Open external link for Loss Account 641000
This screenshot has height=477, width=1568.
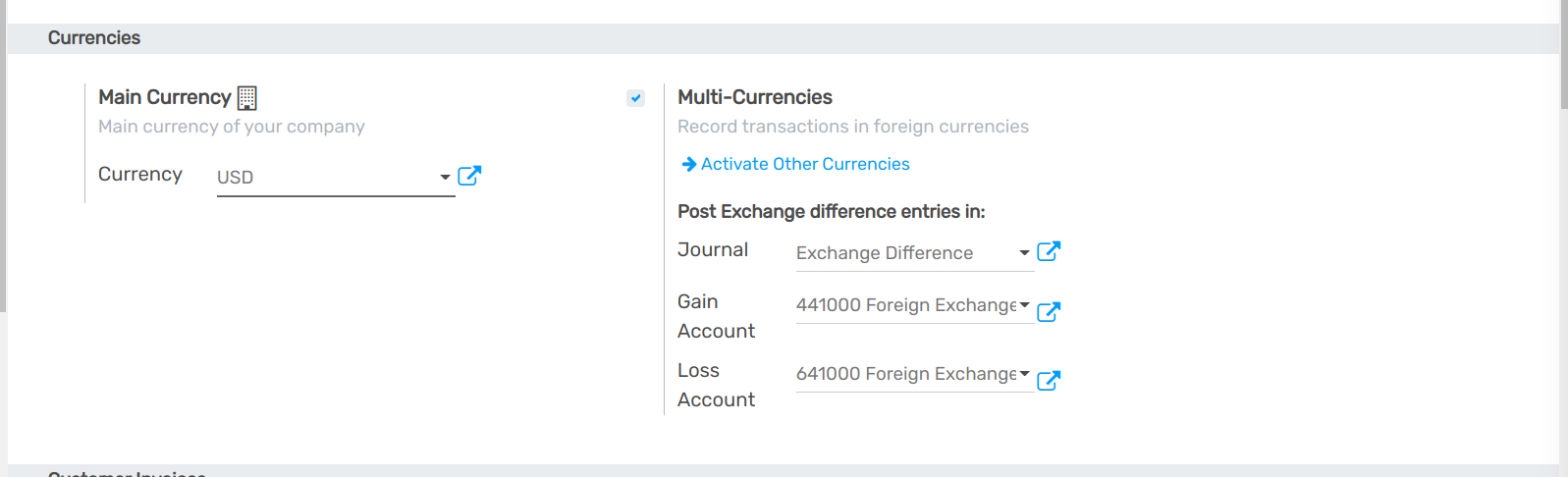[x=1049, y=380]
